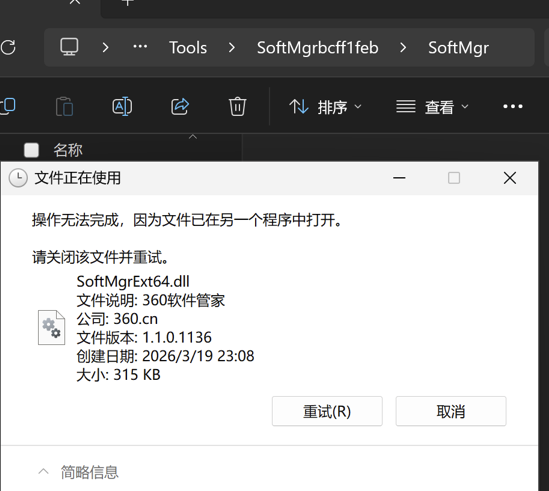Click the Rename toolbar icon
Image resolution: width=549 pixels, height=491 pixels.
pos(122,106)
